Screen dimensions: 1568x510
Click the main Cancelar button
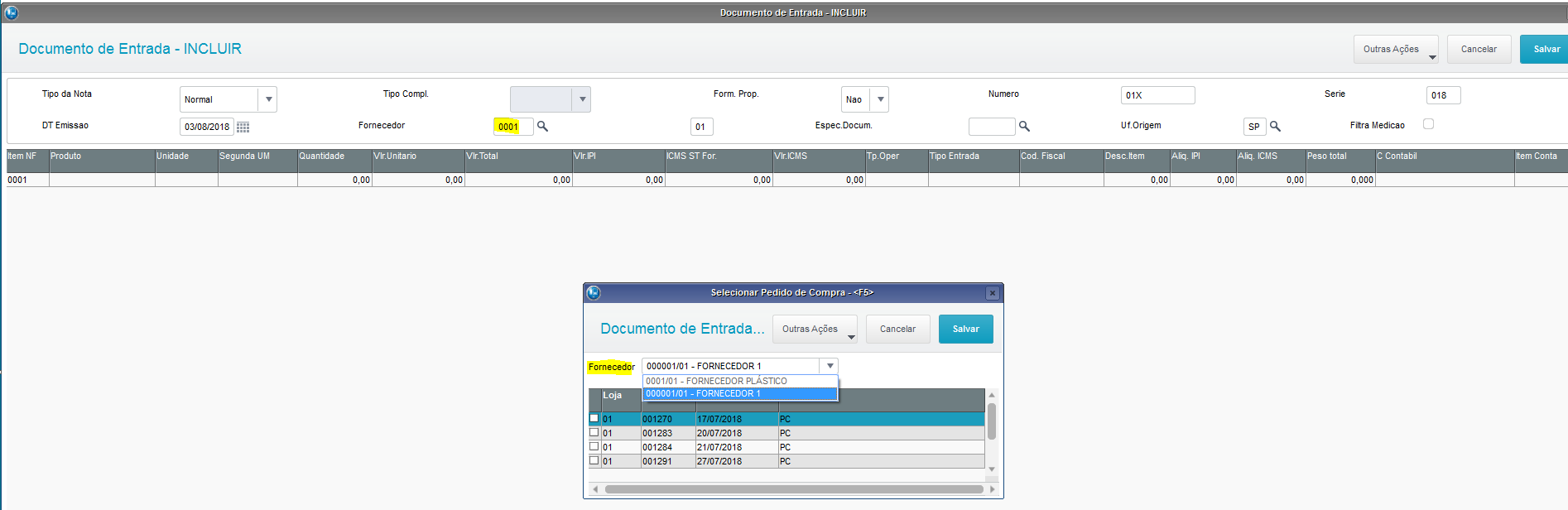pyautogui.click(x=1479, y=50)
